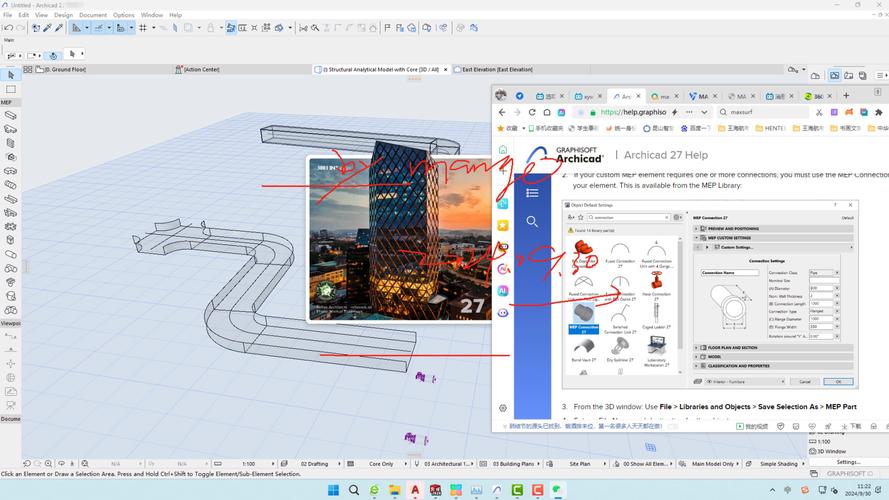889x500 pixels.
Task: Open the Window menu in Archicad
Action: tap(151, 15)
